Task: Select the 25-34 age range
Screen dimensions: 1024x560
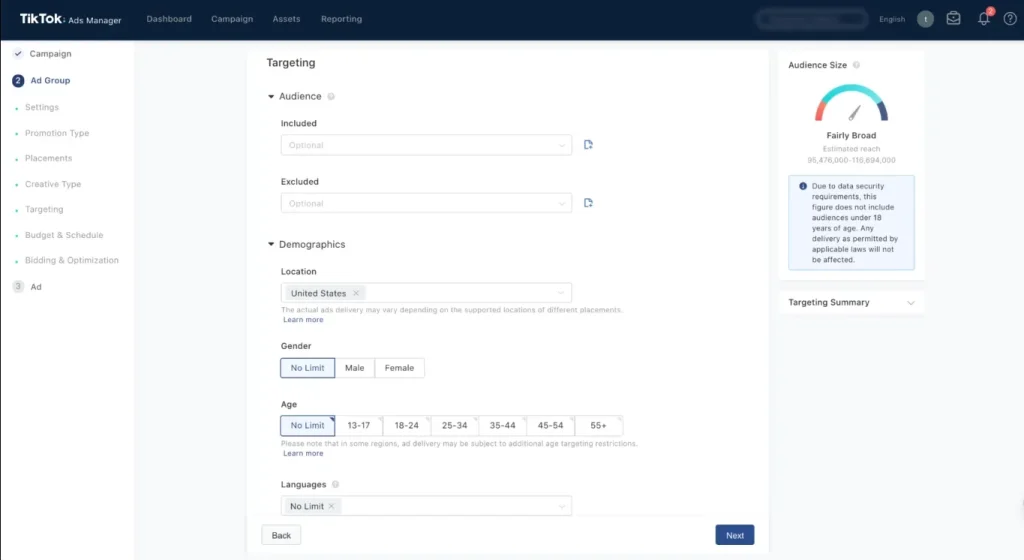Action: click(x=455, y=425)
